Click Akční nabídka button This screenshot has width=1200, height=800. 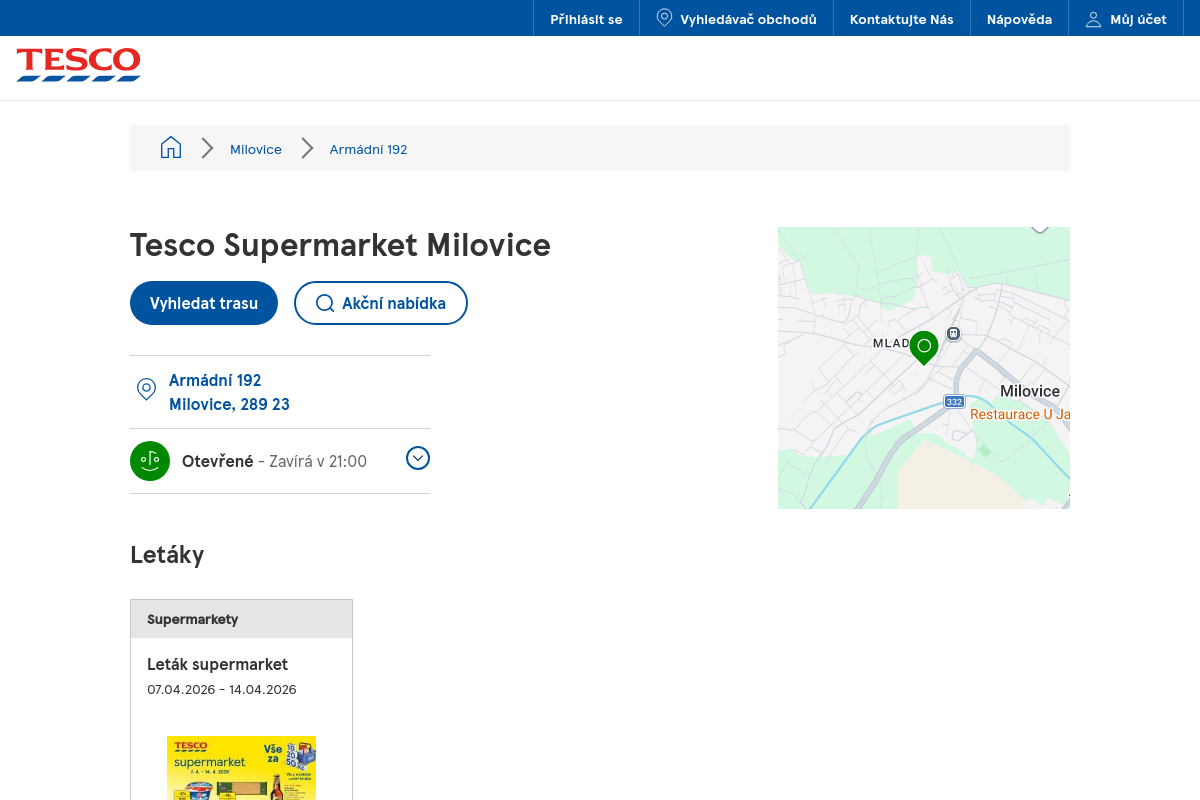381,303
